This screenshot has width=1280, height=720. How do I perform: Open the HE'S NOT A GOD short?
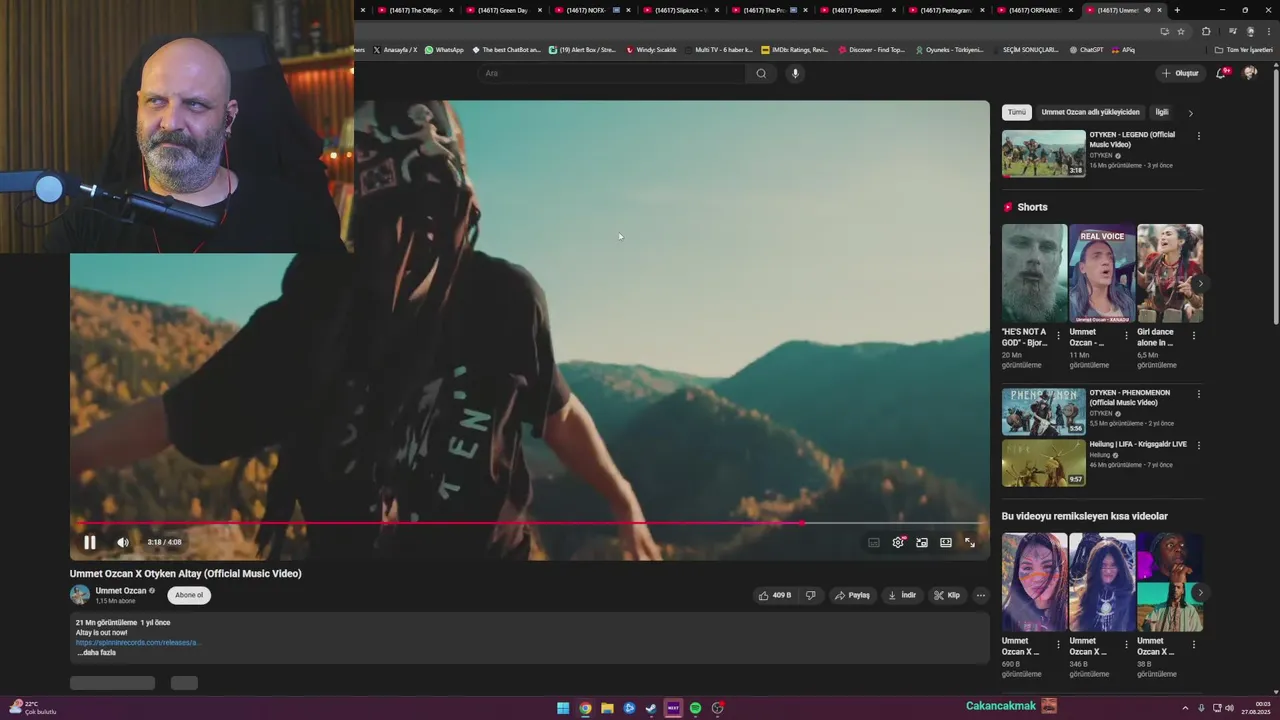tap(1034, 273)
